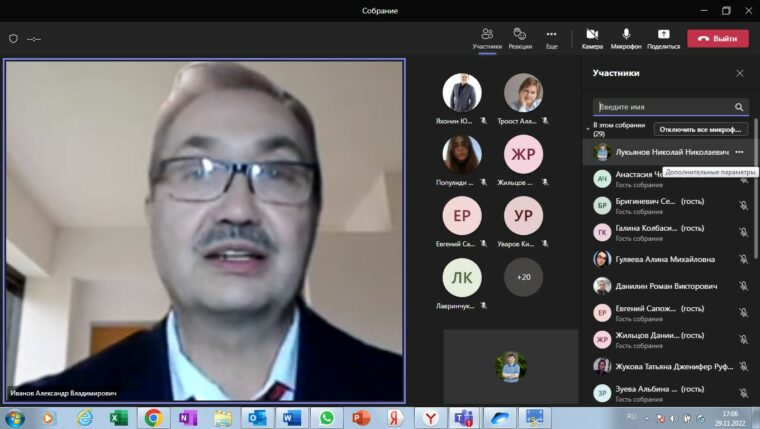Click the muted mic icon next to Галина Колбаси
760x429 pixels.
(x=743, y=232)
